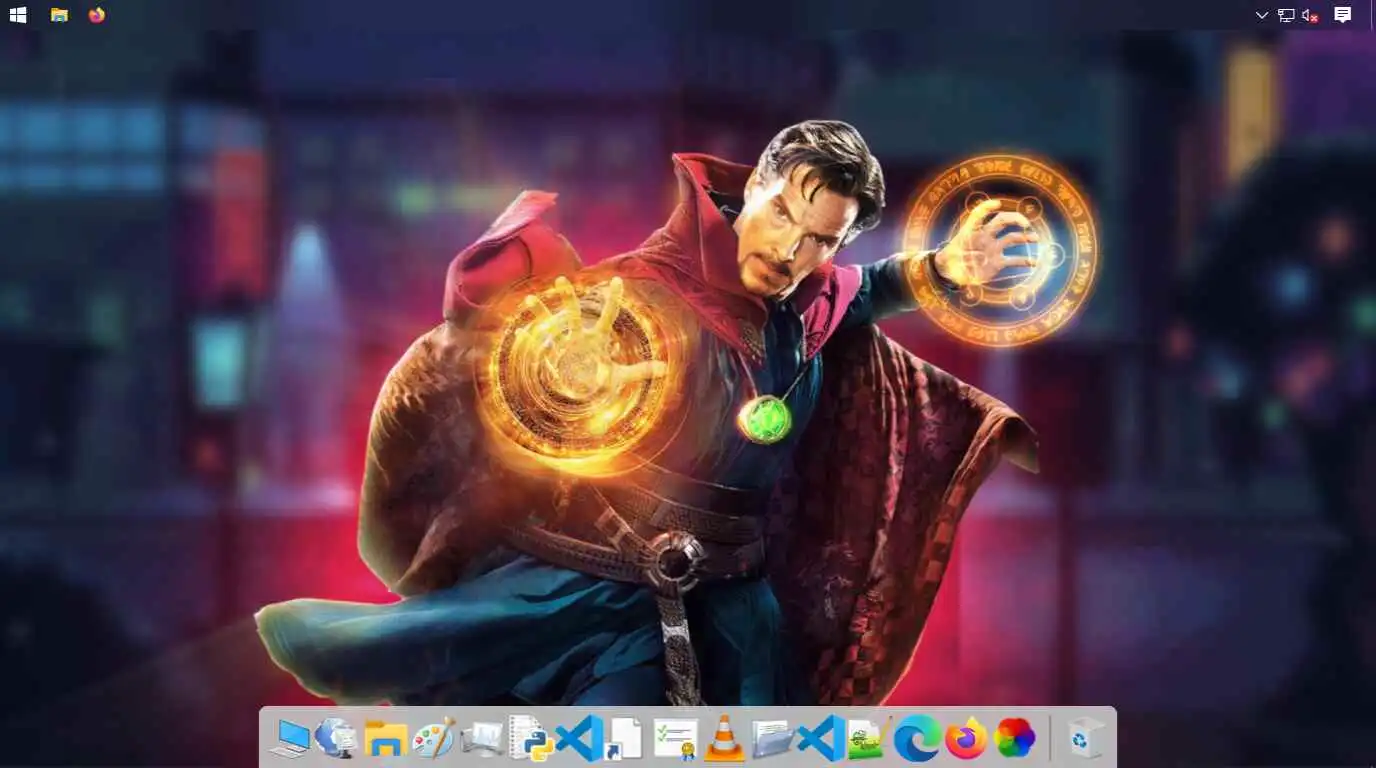
Task: Open the multicolor flower app icon in dock
Action: [1014, 739]
